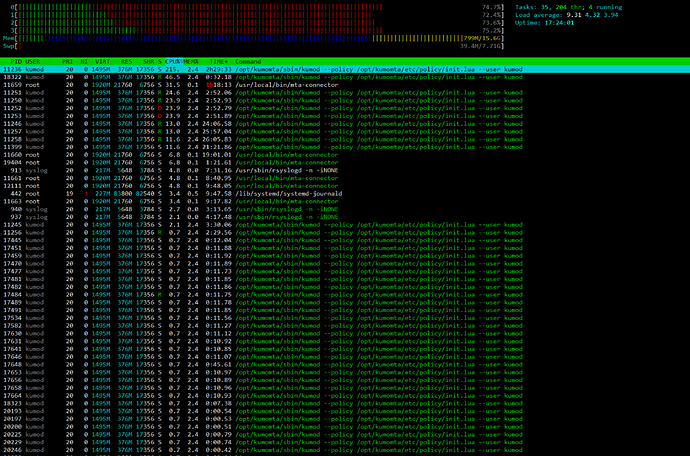Image resolution: width=690 pixels, height=456 pixels.
Task: Click the Load average readout
Action: [x=566, y=15]
